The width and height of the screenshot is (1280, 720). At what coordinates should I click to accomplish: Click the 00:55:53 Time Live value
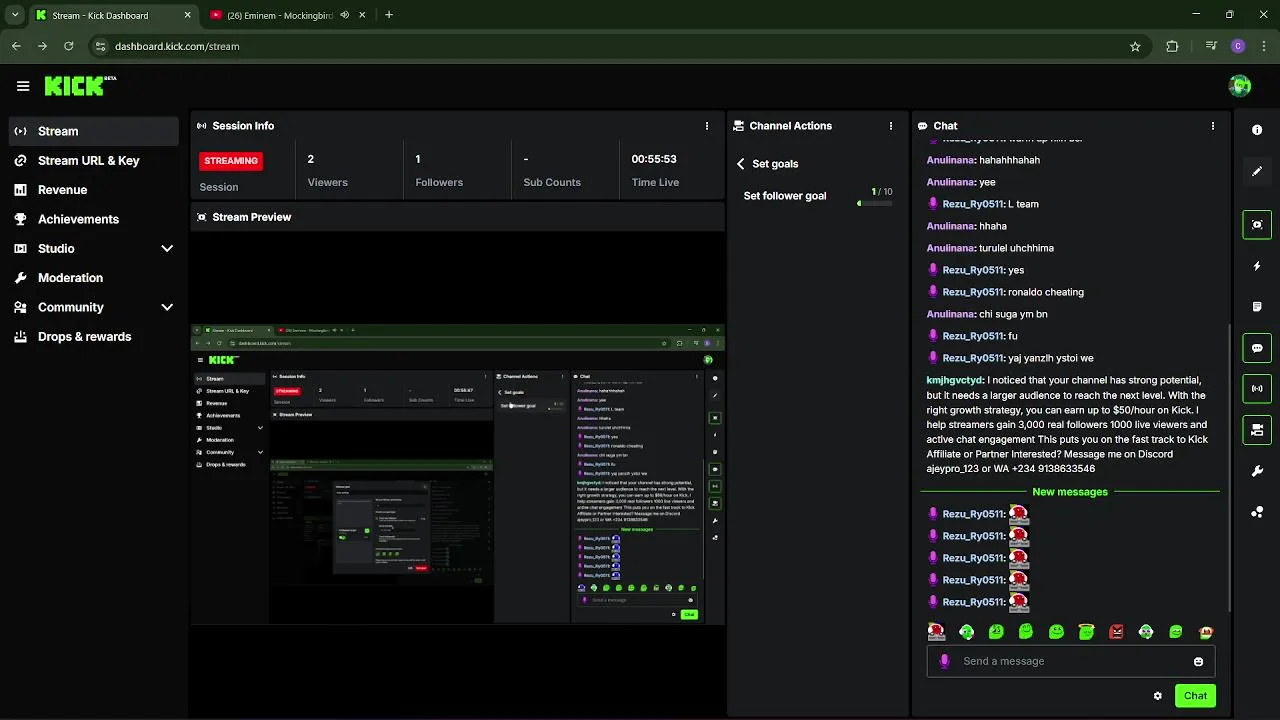[654, 159]
